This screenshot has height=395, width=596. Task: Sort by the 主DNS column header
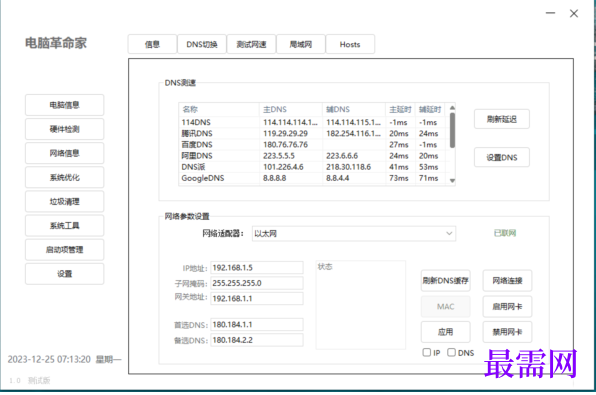tap(291, 109)
